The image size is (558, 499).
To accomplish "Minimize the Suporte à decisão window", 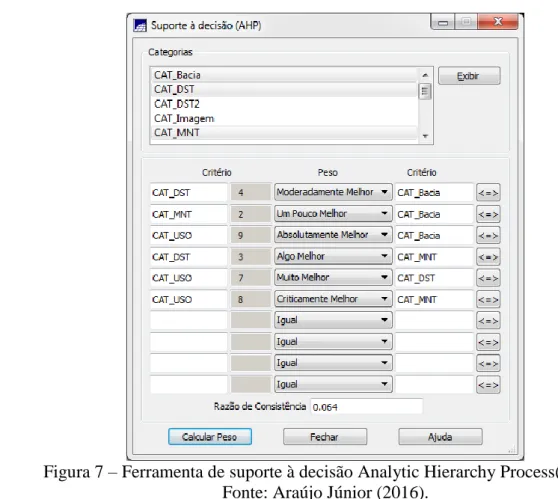I will coord(443,22).
